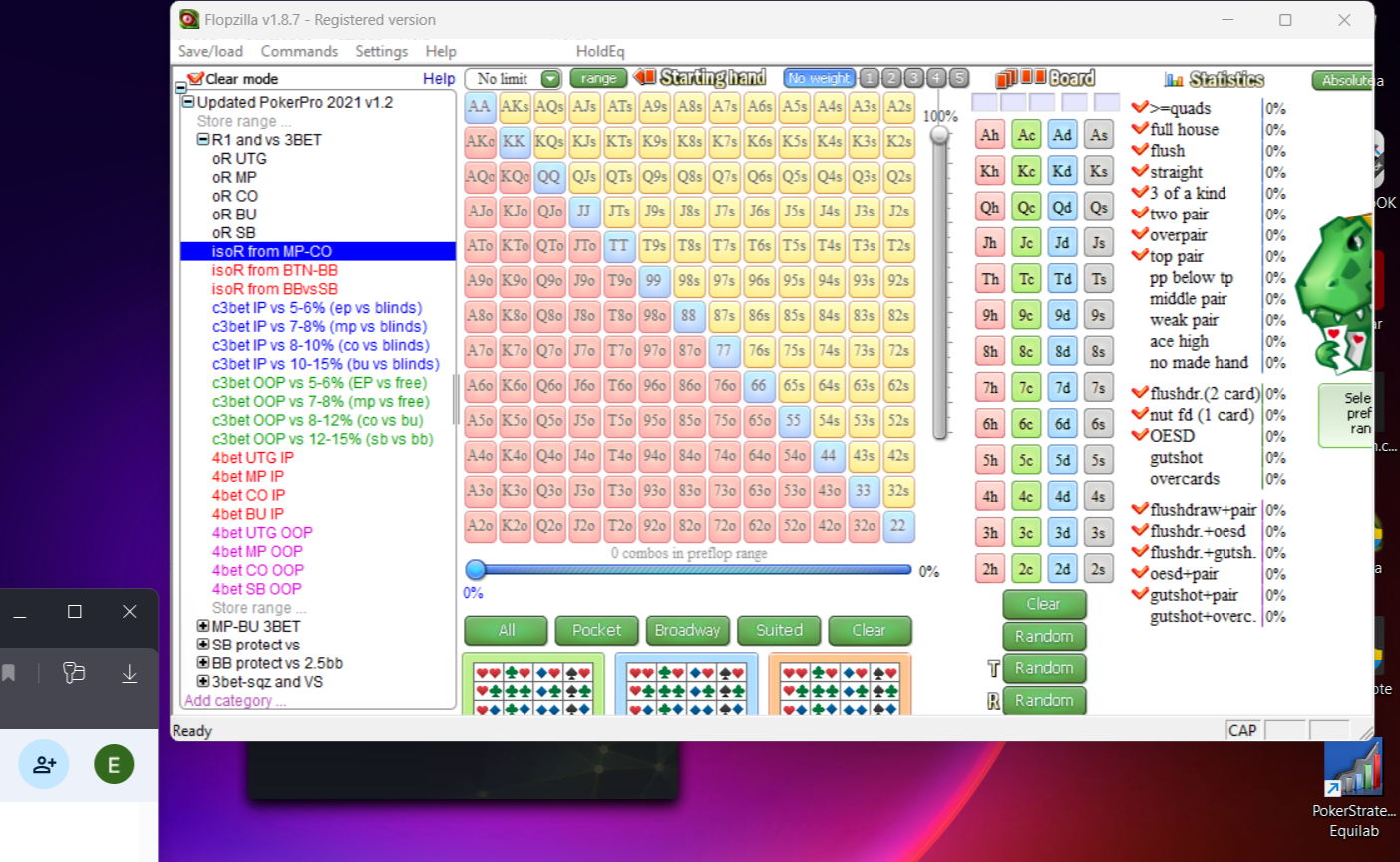The width and height of the screenshot is (1400, 862).
Task: Click the Board cards icon
Action: tap(1020, 78)
